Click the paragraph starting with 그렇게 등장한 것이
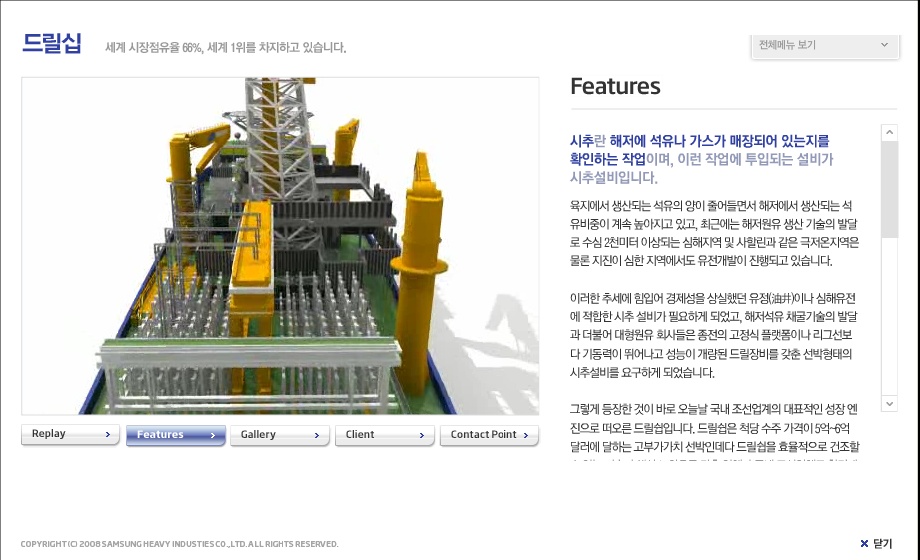Image resolution: width=920 pixels, height=560 pixels. tap(714, 429)
